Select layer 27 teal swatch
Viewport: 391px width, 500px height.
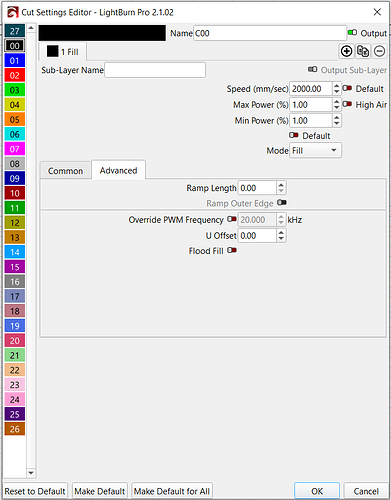[15, 31]
